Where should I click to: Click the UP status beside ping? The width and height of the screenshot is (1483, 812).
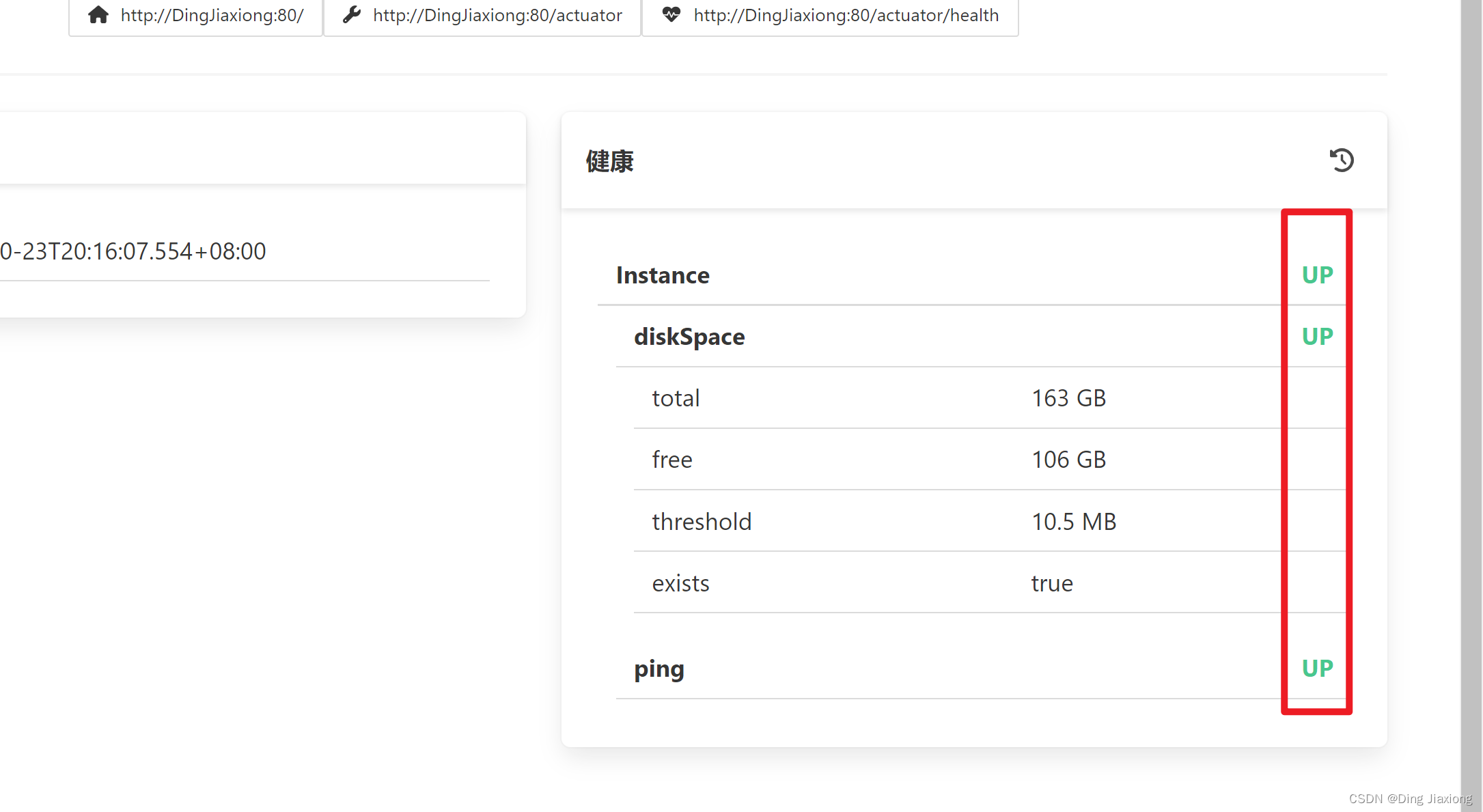click(x=1317, y=668)
